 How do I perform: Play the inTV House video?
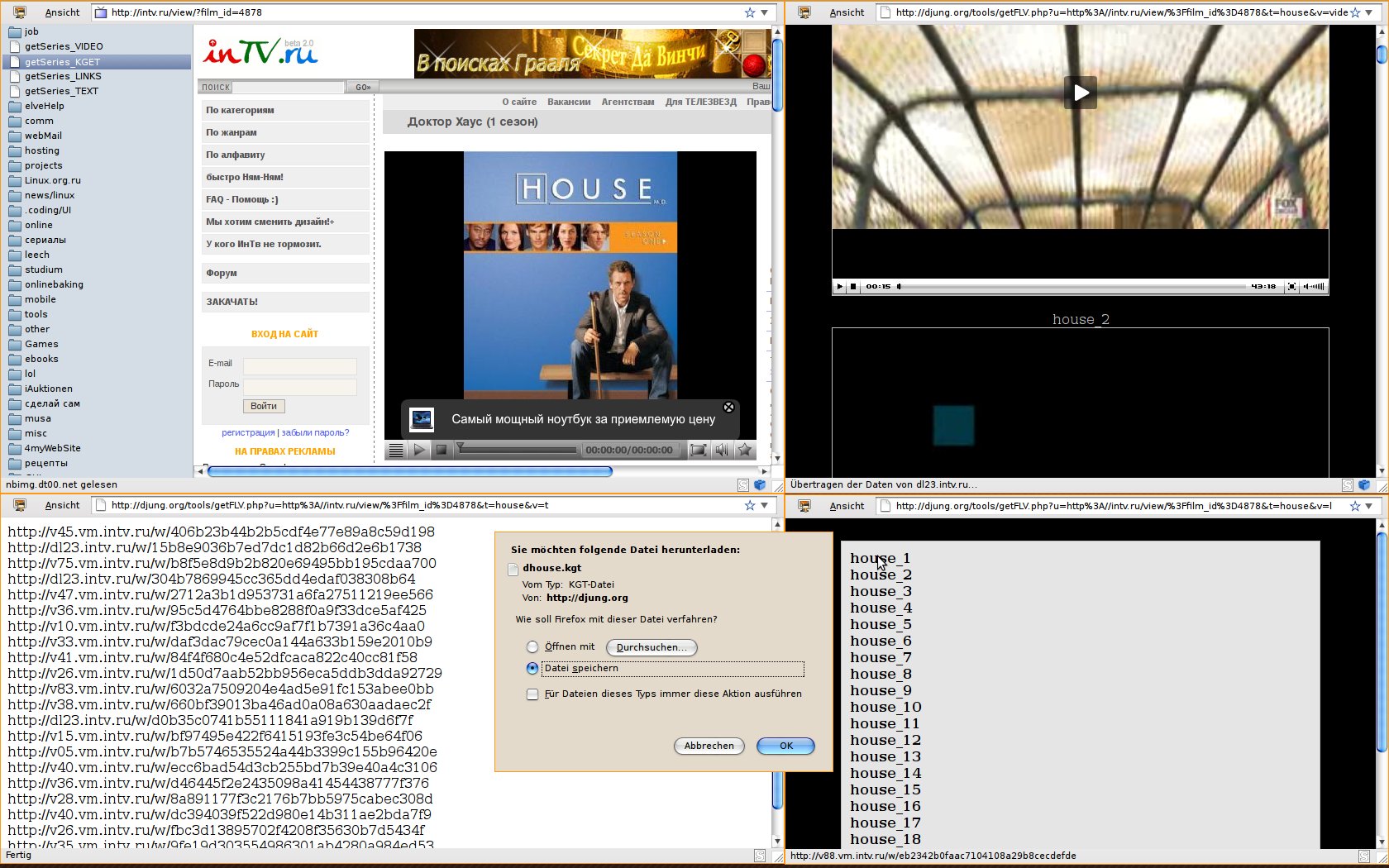coord(419,450)
